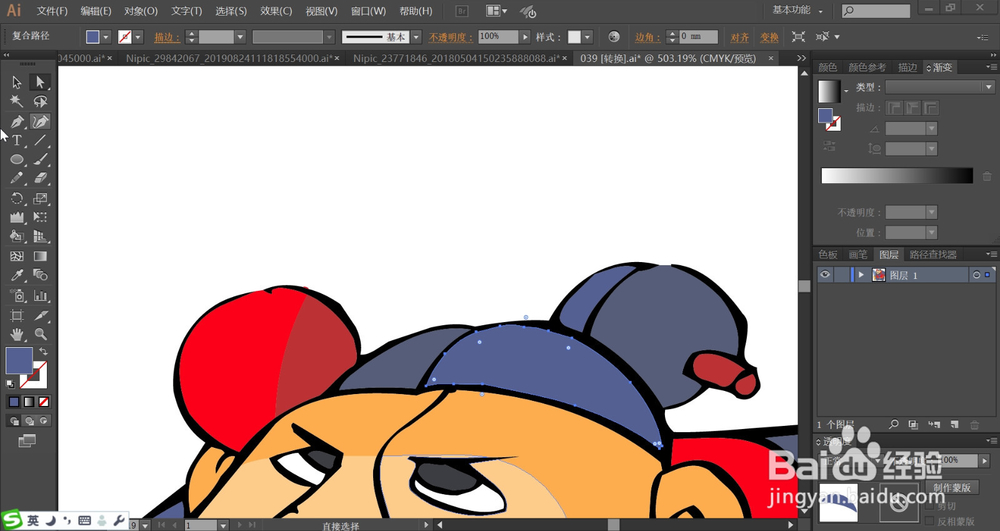
Task: Select the Eraser tool
Action: coord(40,178)
